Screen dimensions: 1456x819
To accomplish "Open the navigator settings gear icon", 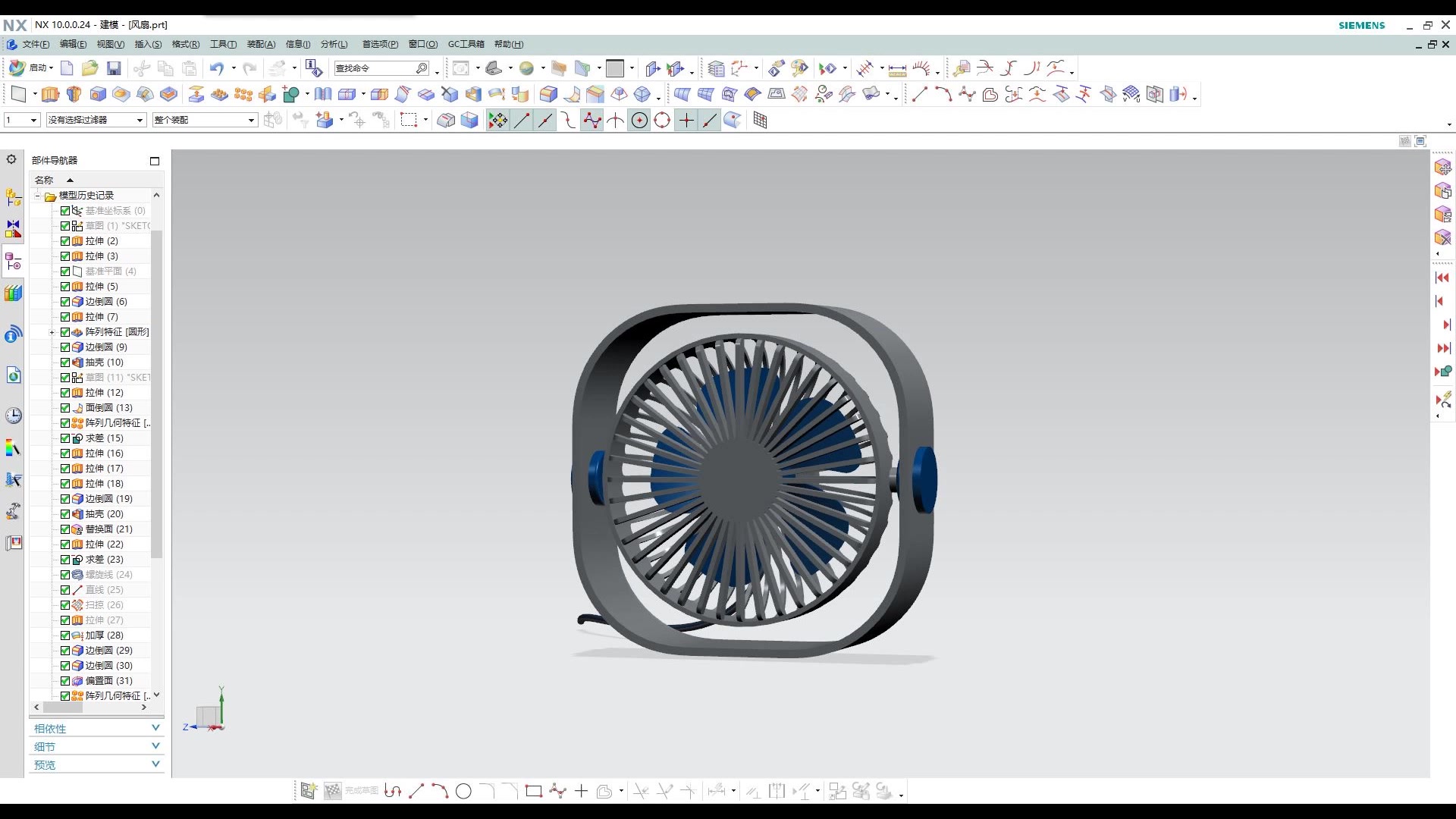I will click(x=11, y=159).
